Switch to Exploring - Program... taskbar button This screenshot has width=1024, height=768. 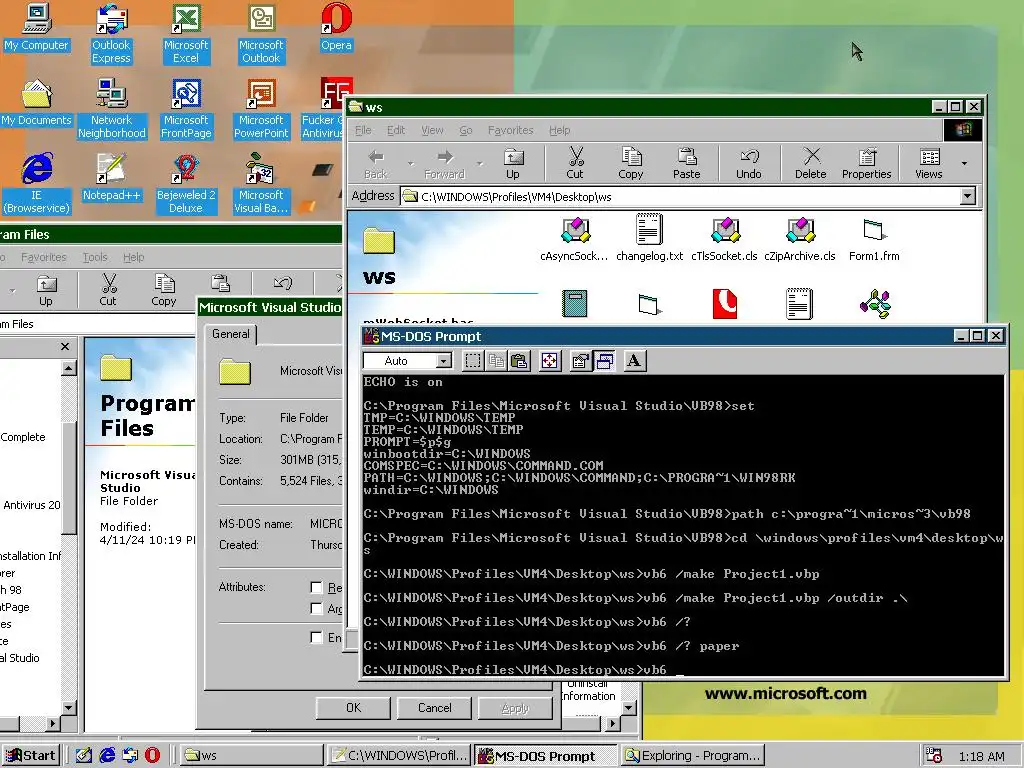[x=694, y=756]
